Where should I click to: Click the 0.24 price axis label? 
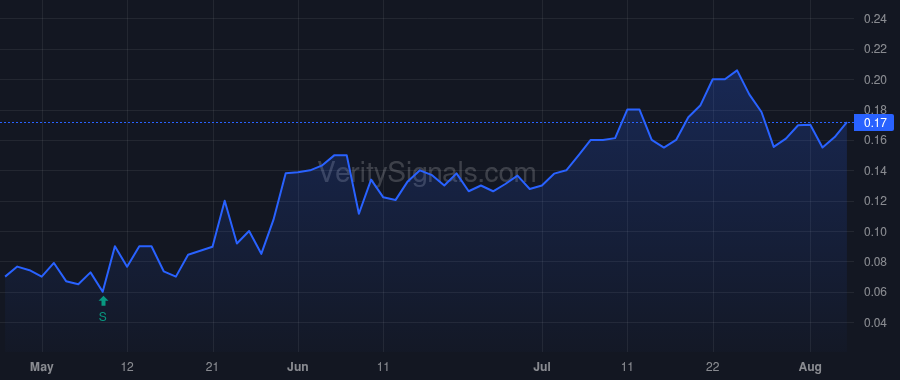[875, 19]
